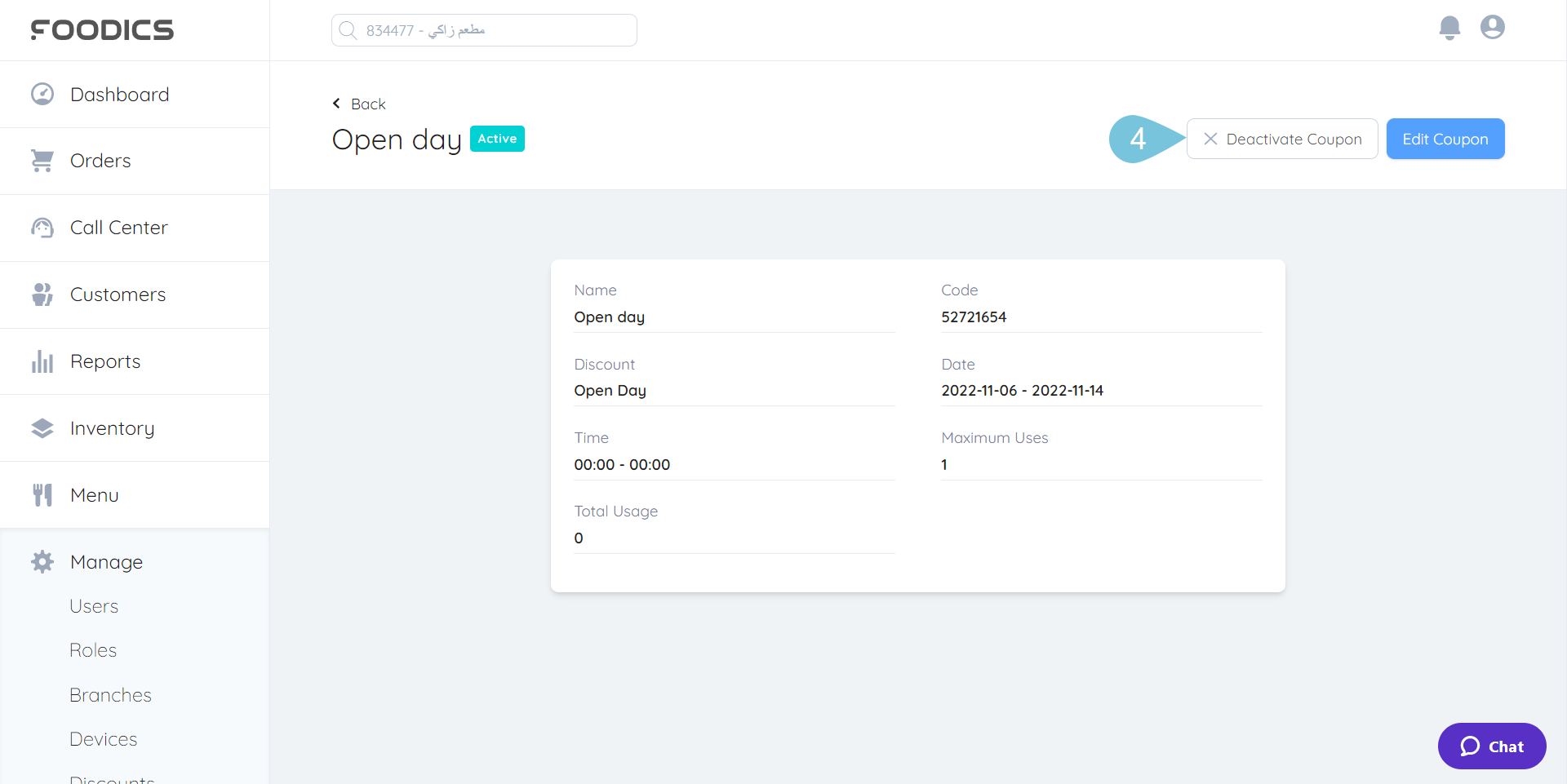Navigate to Branches in the sidebar
Viewport: 1567px width, 784px height.
(x=110, y=695)
